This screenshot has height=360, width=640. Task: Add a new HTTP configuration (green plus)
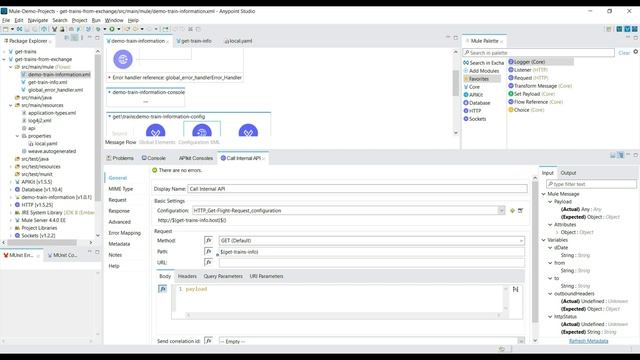[512, 211]
